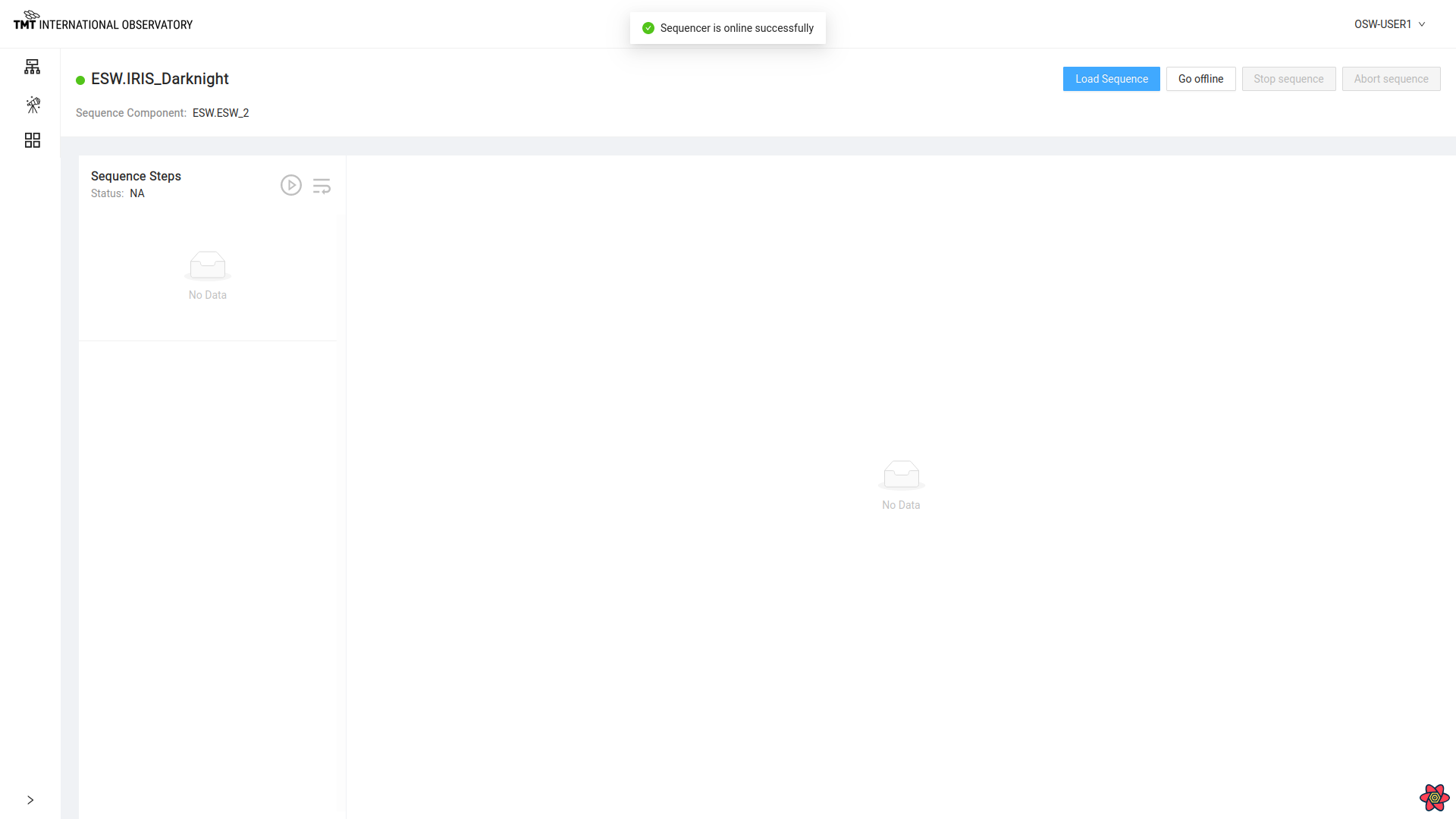
Task: Click the TMT International Observatory logo
Action: point(103,20)
